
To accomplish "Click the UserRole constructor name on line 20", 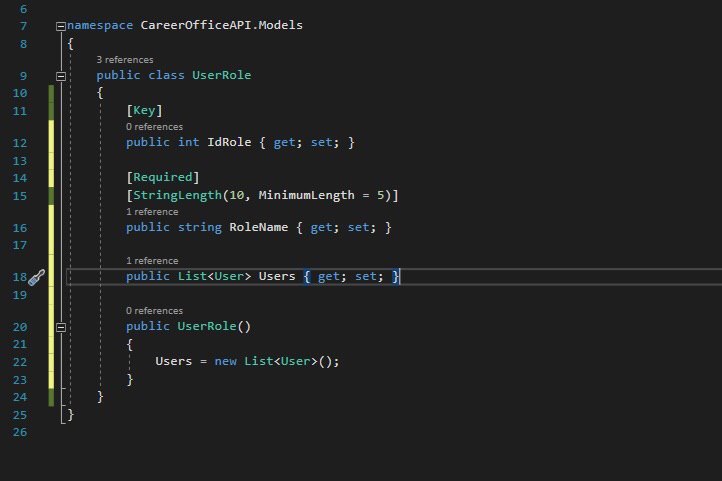I will coord(207,326).
